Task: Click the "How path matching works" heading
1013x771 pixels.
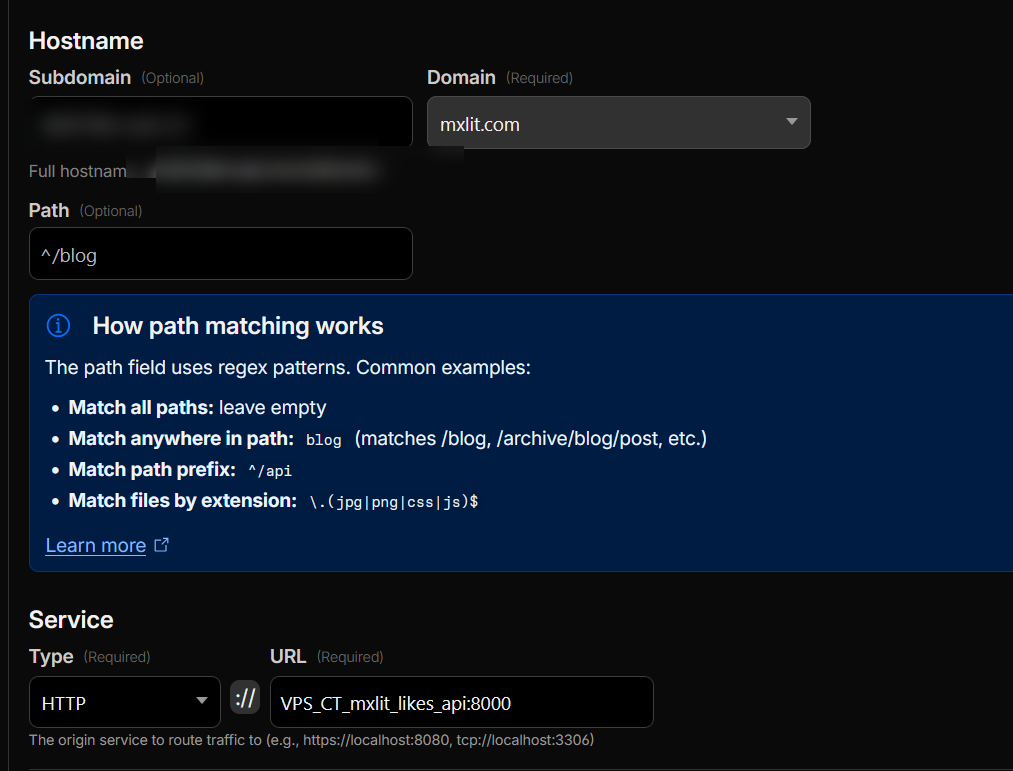Action: coord(238,326)
